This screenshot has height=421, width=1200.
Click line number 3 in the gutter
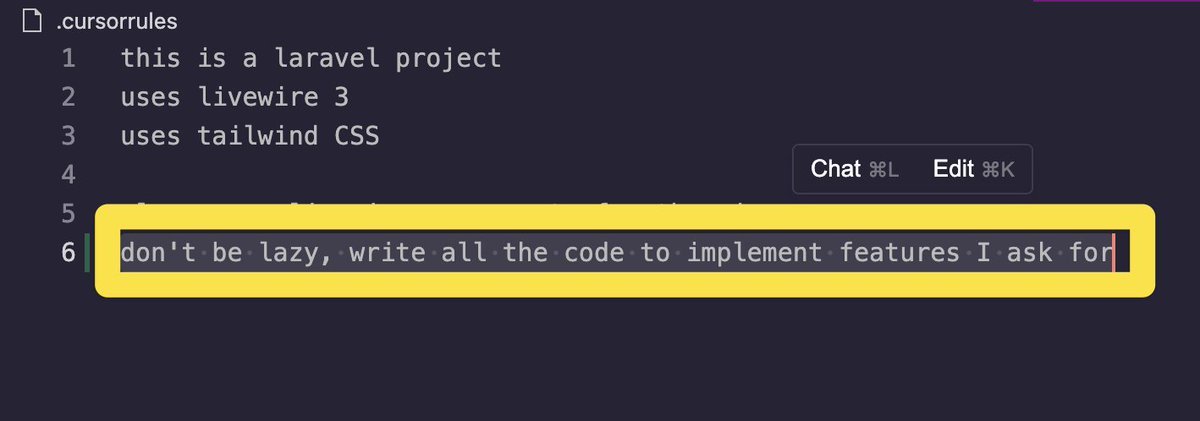[68, 135]
